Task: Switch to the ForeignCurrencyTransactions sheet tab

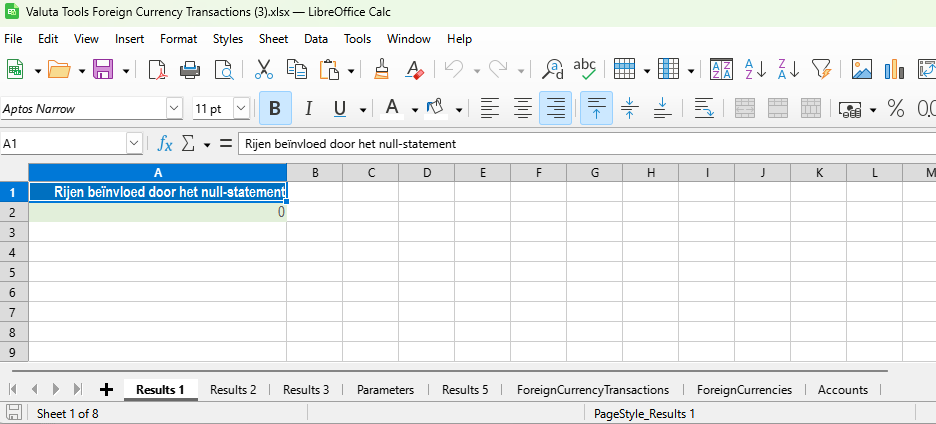Action: pos(593,390)
